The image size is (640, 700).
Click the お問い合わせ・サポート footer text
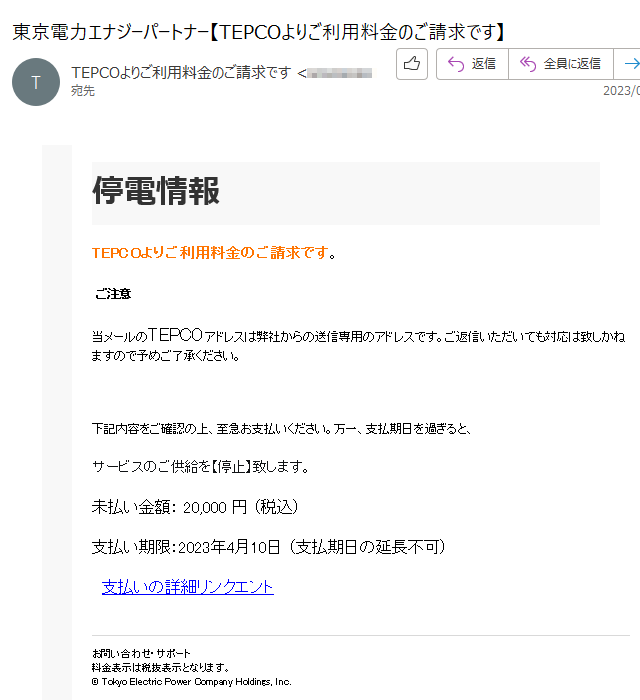point(141,654)
